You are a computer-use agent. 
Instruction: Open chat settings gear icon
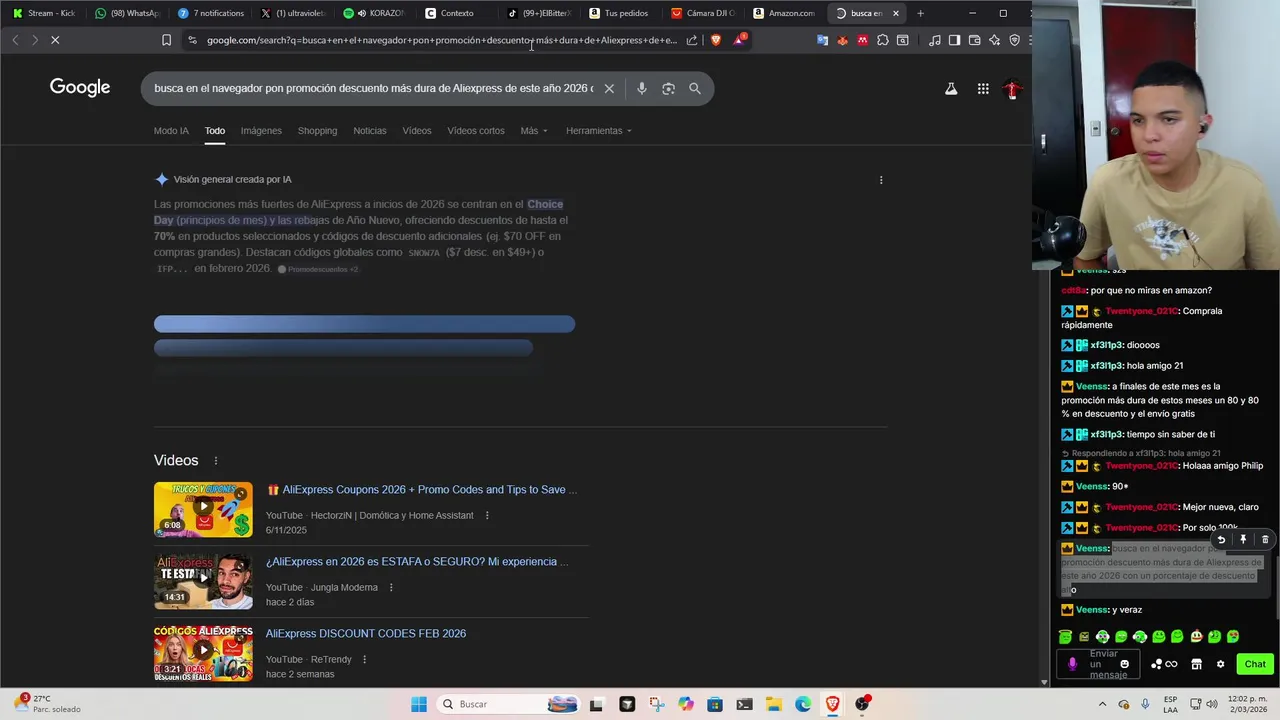pos(1220,664)
